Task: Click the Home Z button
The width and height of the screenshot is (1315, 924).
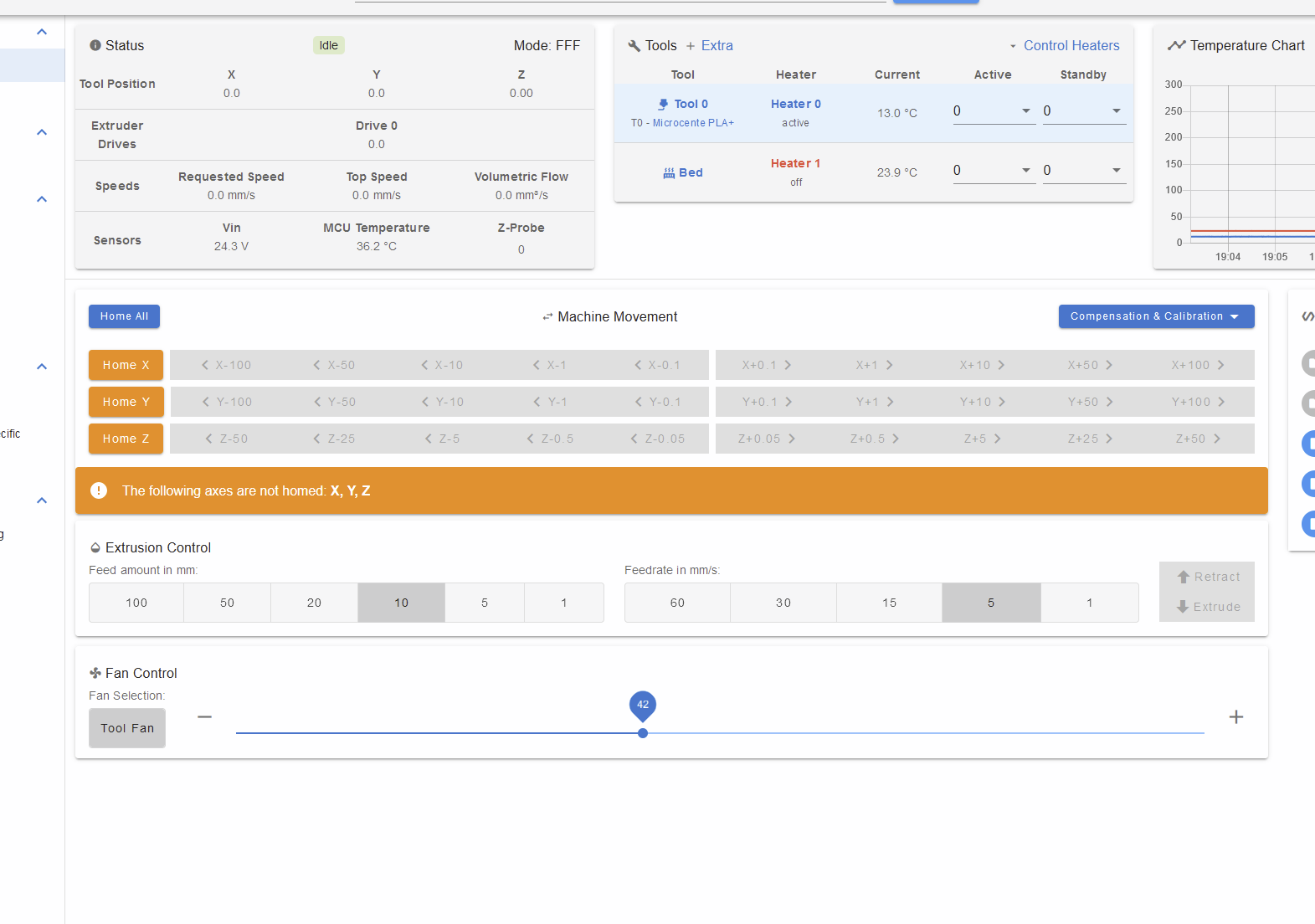Action: click(x=126, y=439)
